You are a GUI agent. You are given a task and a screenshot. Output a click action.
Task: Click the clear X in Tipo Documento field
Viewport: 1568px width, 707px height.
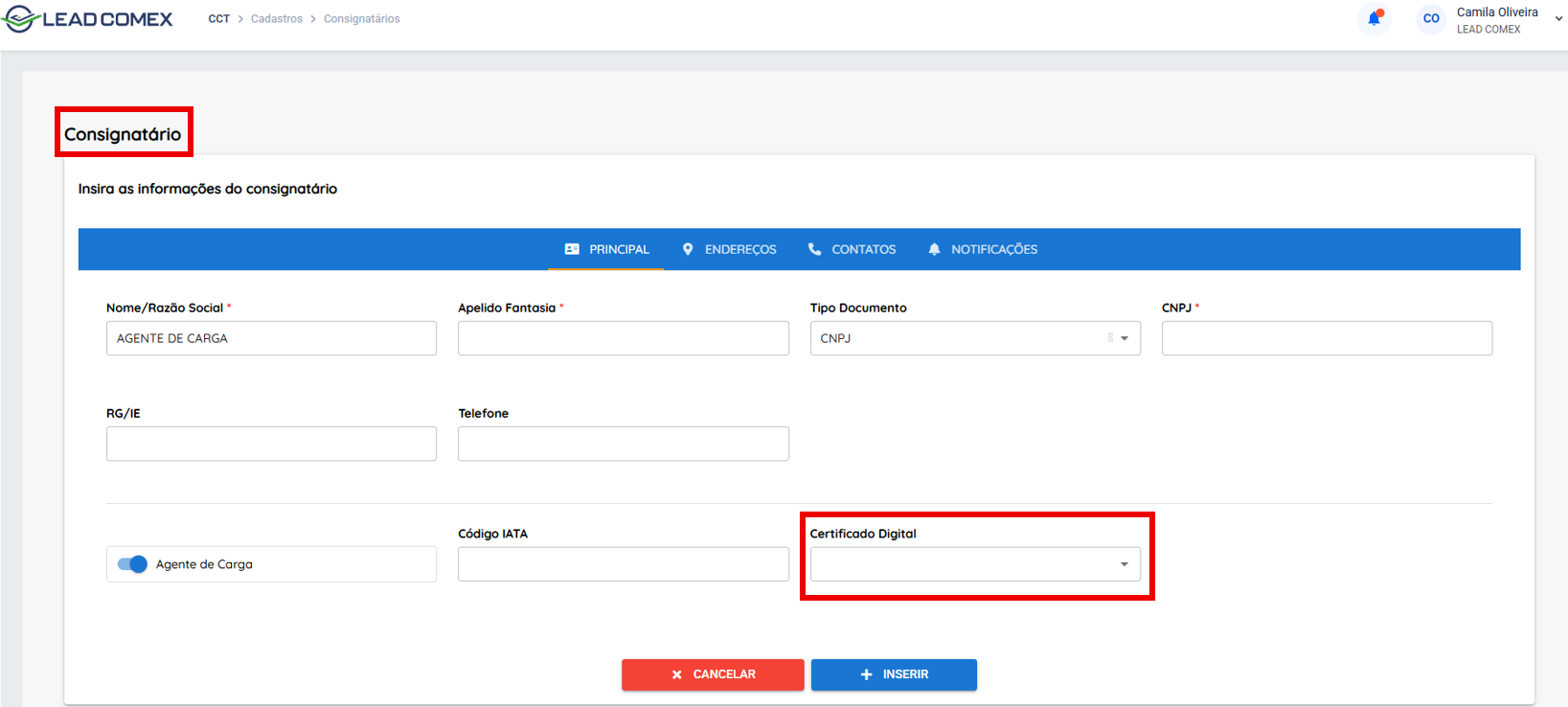pyautogui.click(x=1110, y=338)
